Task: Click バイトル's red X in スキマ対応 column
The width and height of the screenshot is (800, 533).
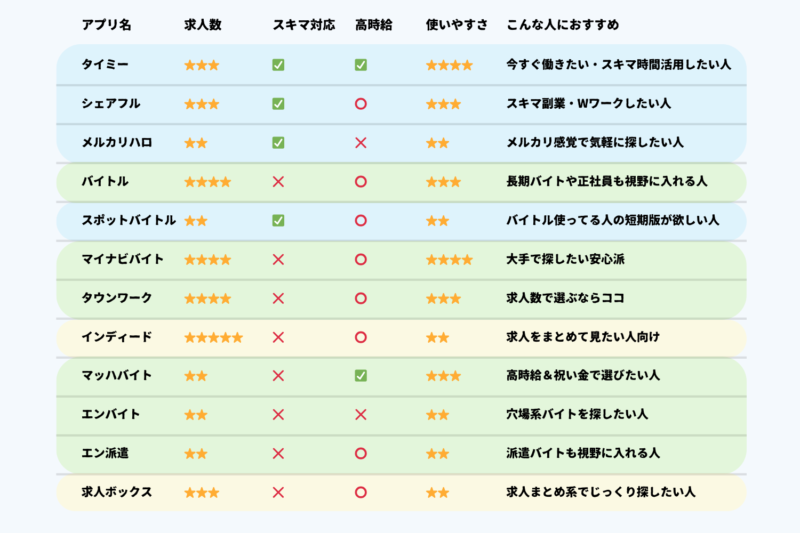Action: [278, 182]
